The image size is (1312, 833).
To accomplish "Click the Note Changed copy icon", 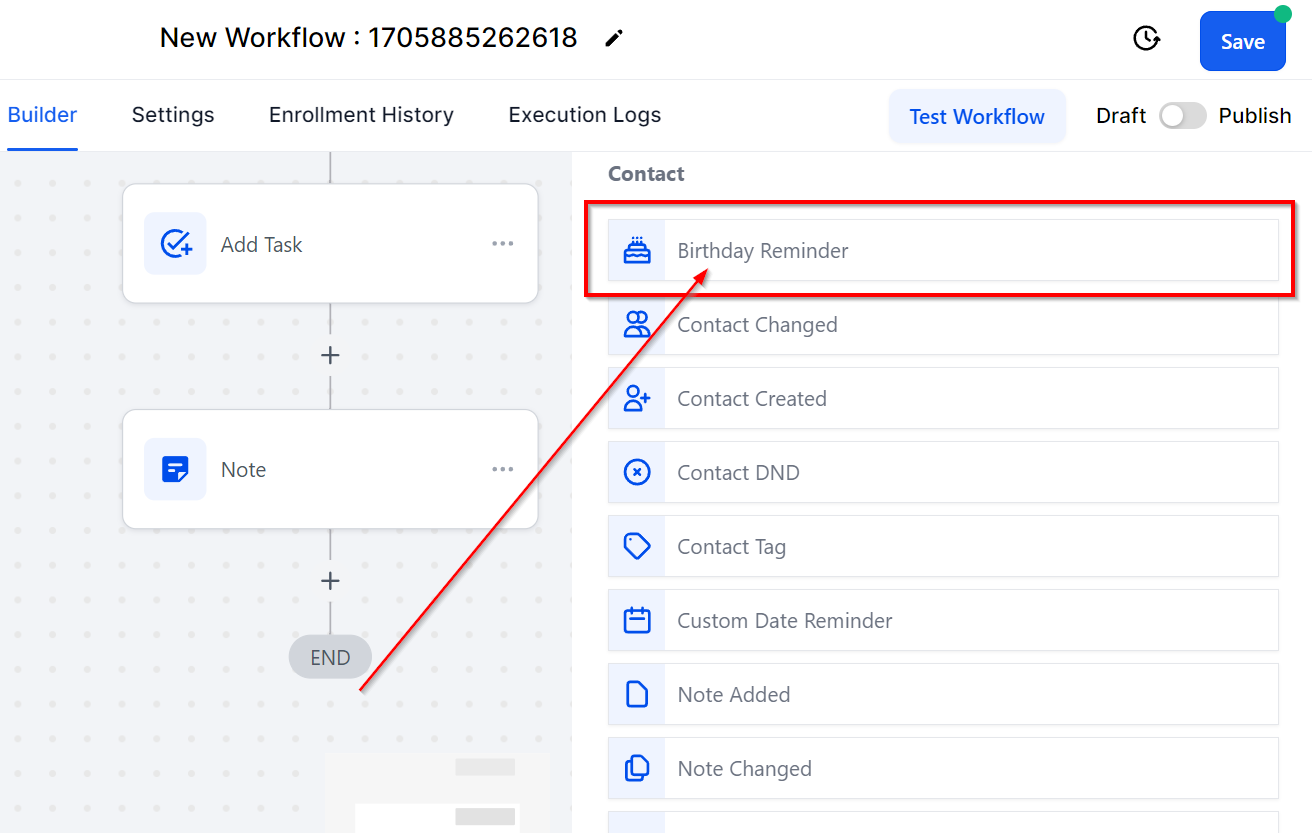I will [637, 768].
